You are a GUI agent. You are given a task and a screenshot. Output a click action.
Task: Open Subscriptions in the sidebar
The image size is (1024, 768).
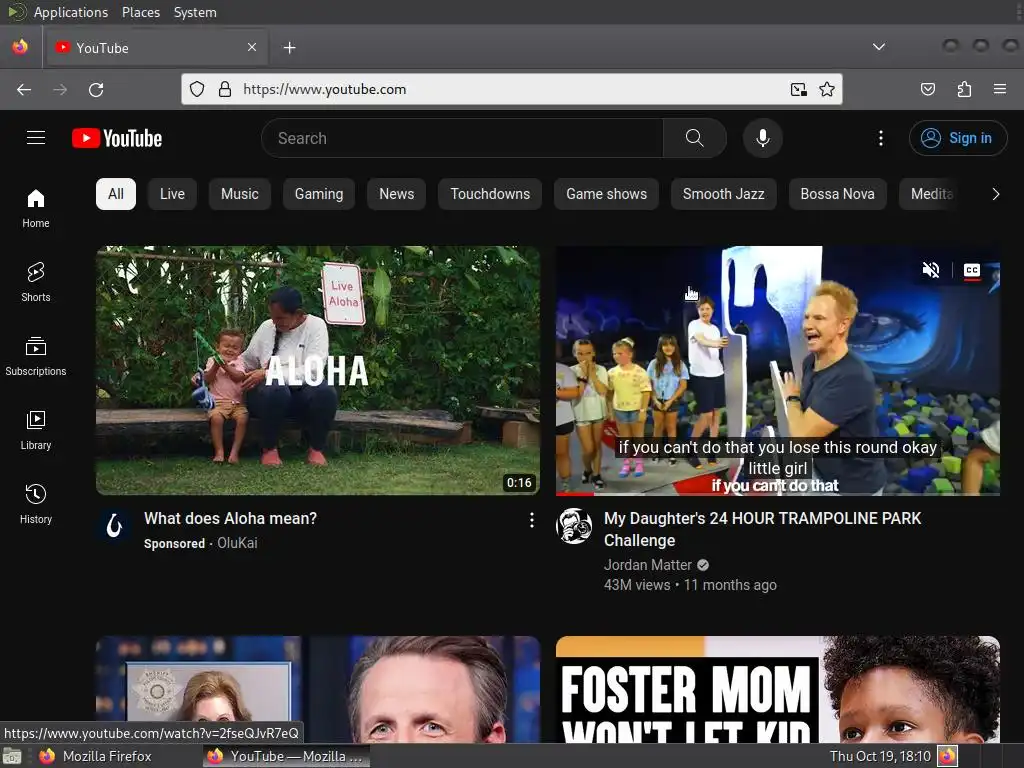point(36,357)
